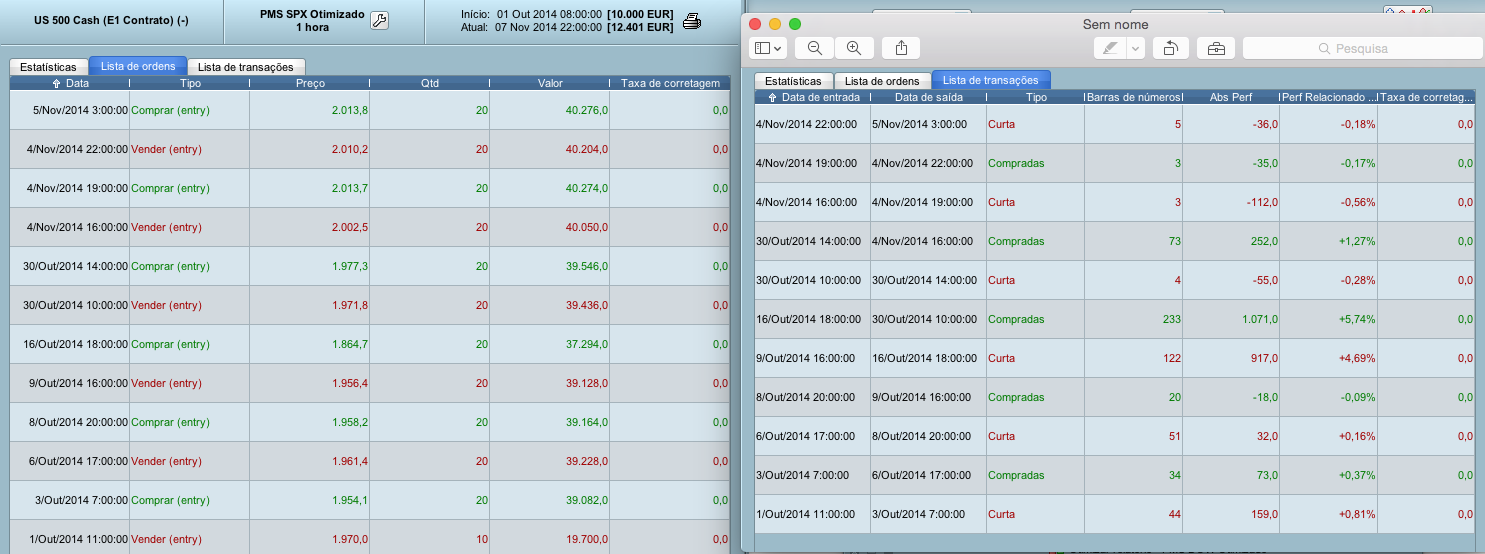
Task: Zoom in using the magnifier plus button
Action: [854, 48]
